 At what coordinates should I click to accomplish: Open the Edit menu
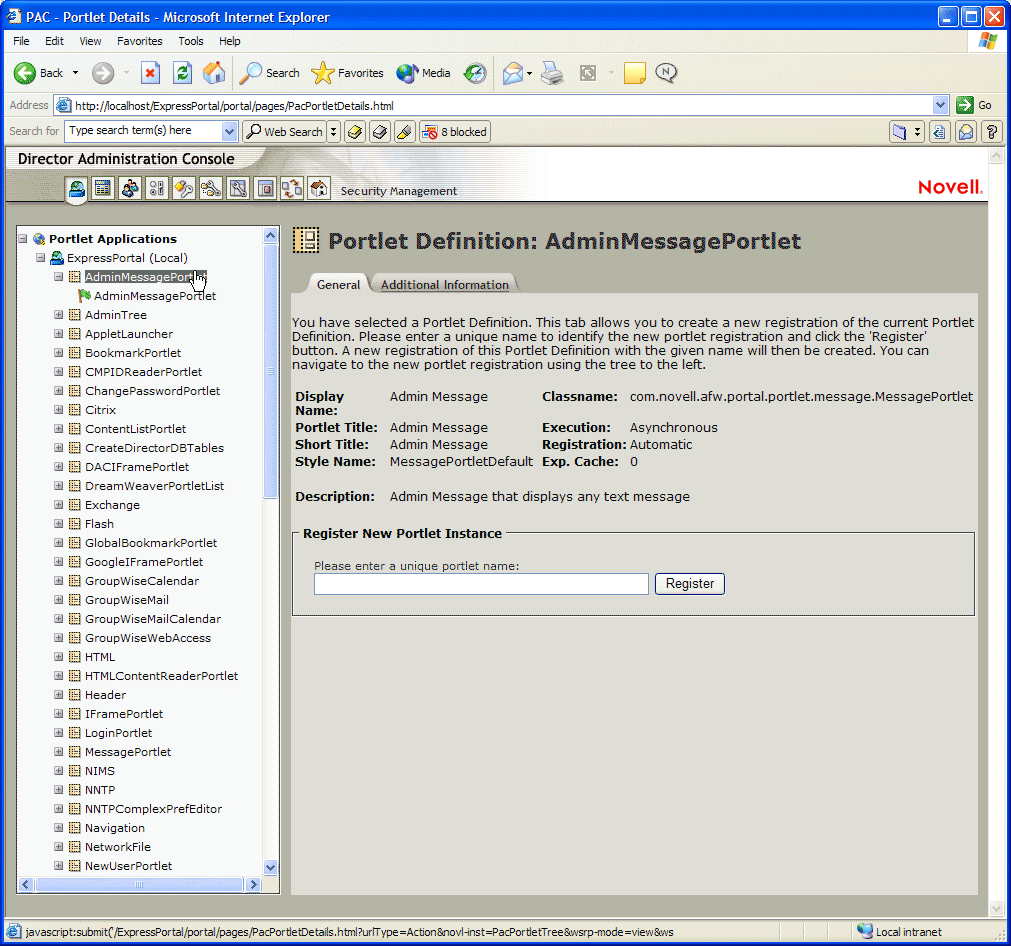pos(54,41)
